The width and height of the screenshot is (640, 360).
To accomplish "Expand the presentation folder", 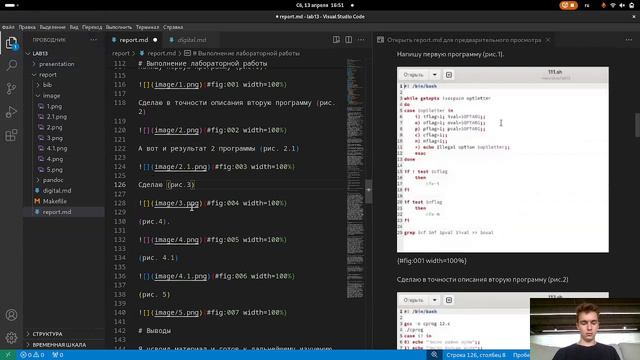I will tap(56, 64).
